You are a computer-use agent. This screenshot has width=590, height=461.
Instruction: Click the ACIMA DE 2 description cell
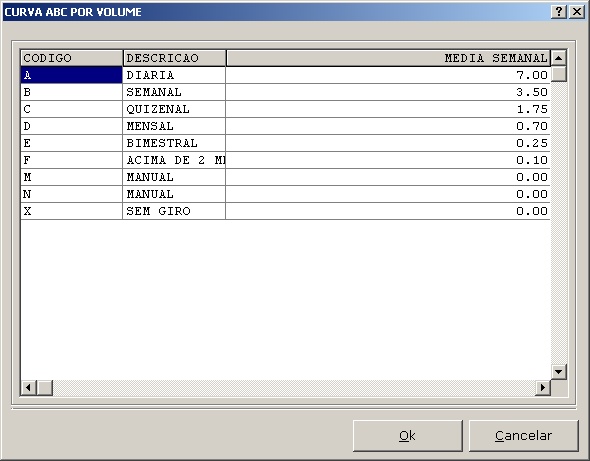(174, 160)
